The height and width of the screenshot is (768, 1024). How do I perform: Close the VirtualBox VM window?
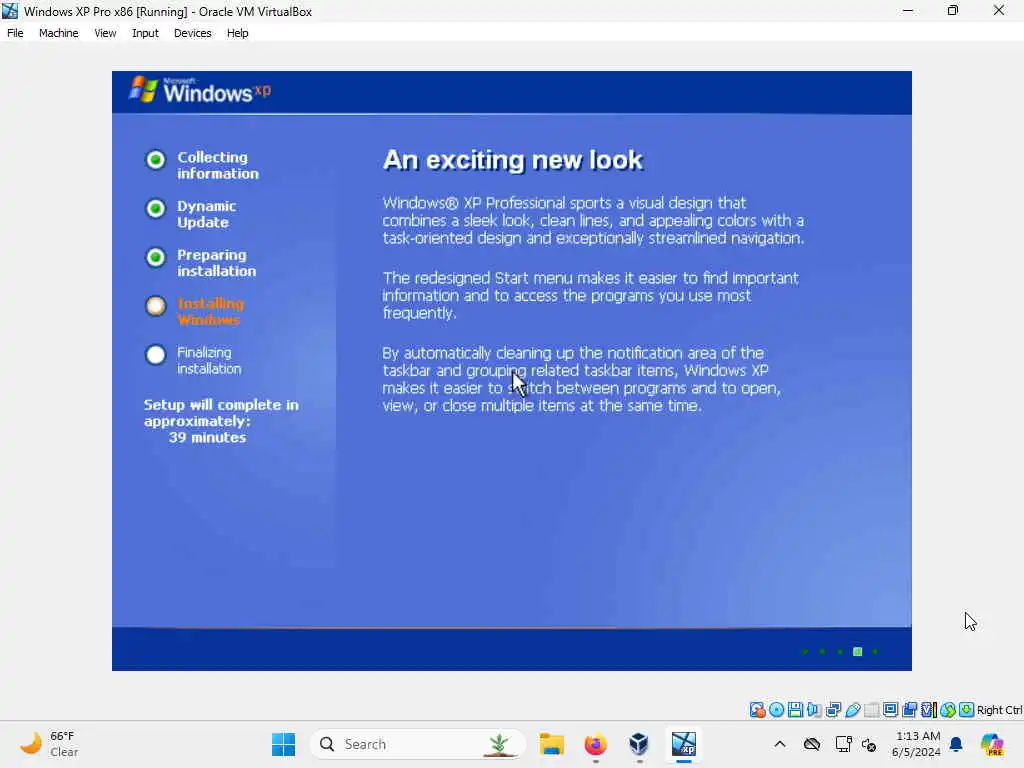pos(999,10)
